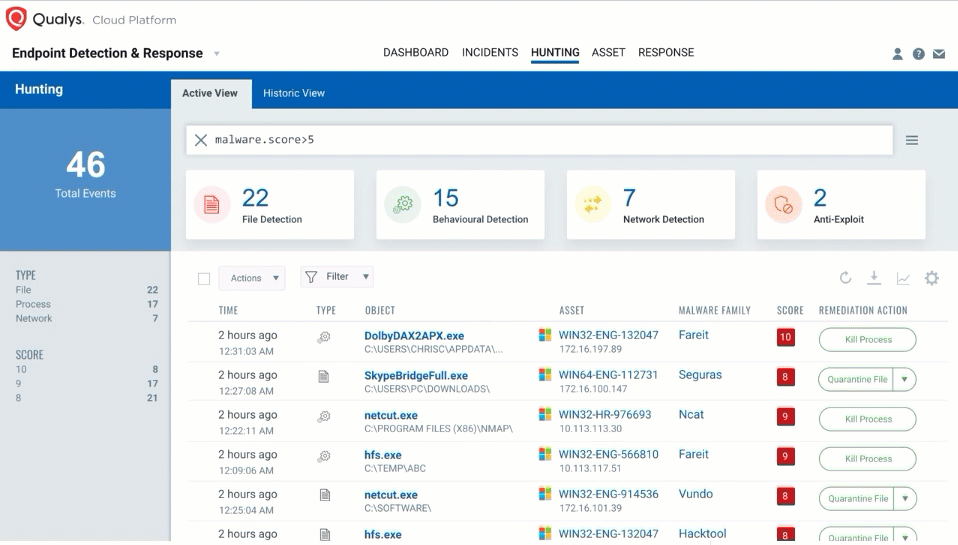
Task: Expand the Actions dropdown
Action: point(251,278)
